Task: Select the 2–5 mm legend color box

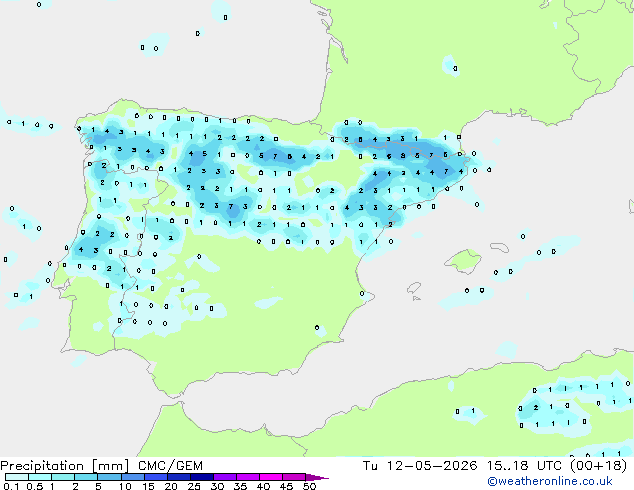Action: pos(86,477)
